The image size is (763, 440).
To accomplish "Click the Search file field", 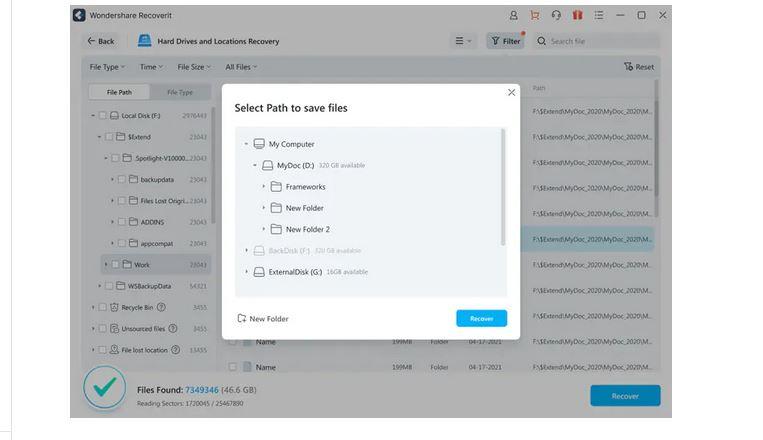I will click(x=597, y=41).
